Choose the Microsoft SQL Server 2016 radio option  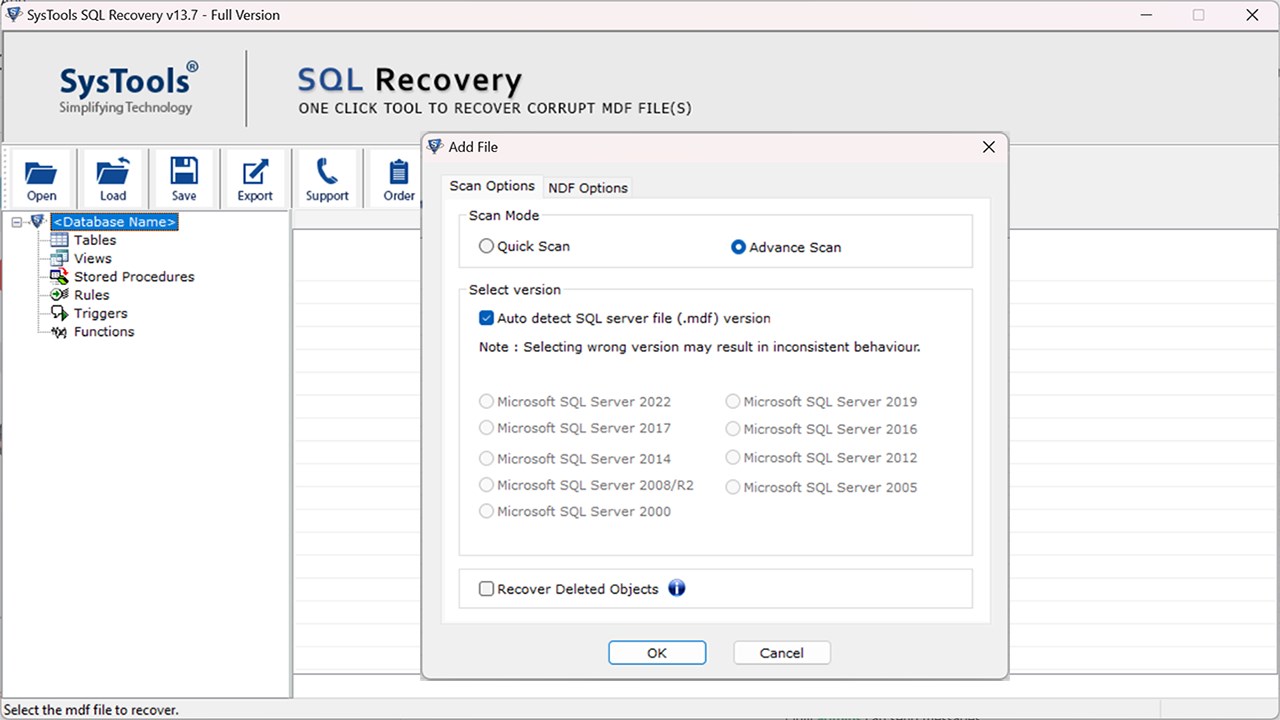point(733,429)
